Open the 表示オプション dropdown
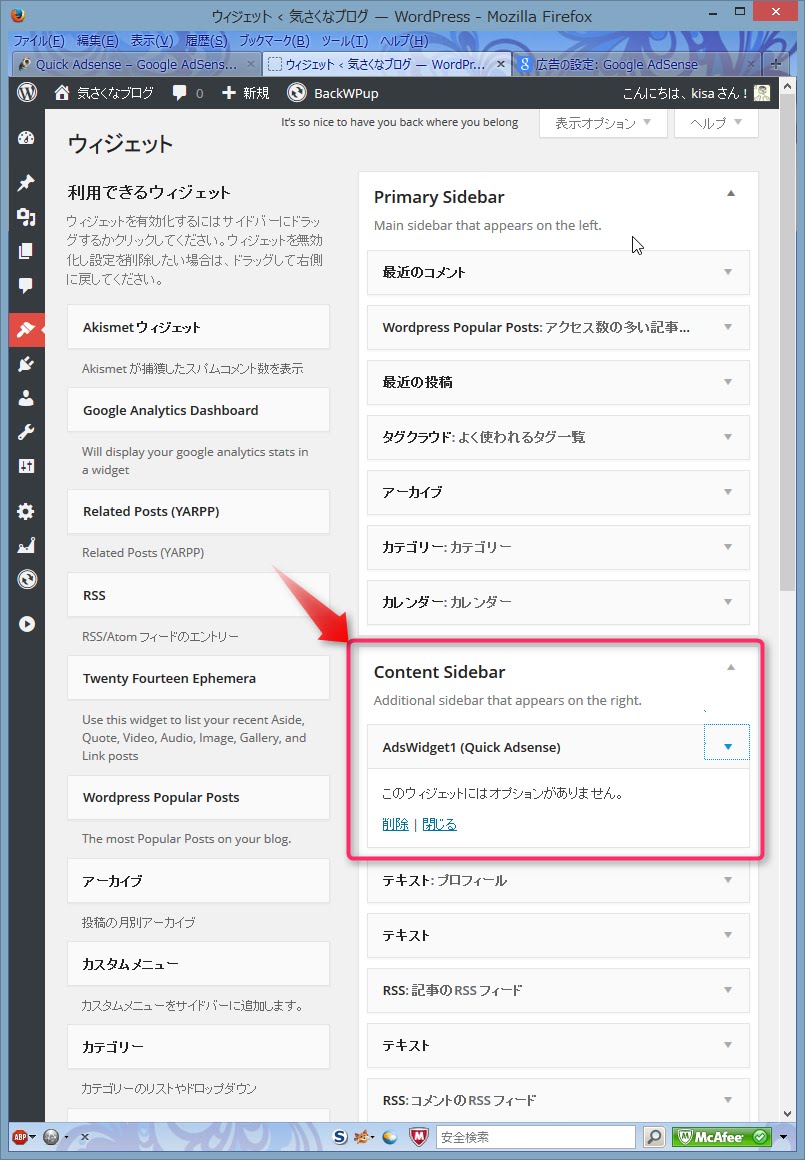Viewport: 805px width, 1160px height. click(x=603, y=123)
